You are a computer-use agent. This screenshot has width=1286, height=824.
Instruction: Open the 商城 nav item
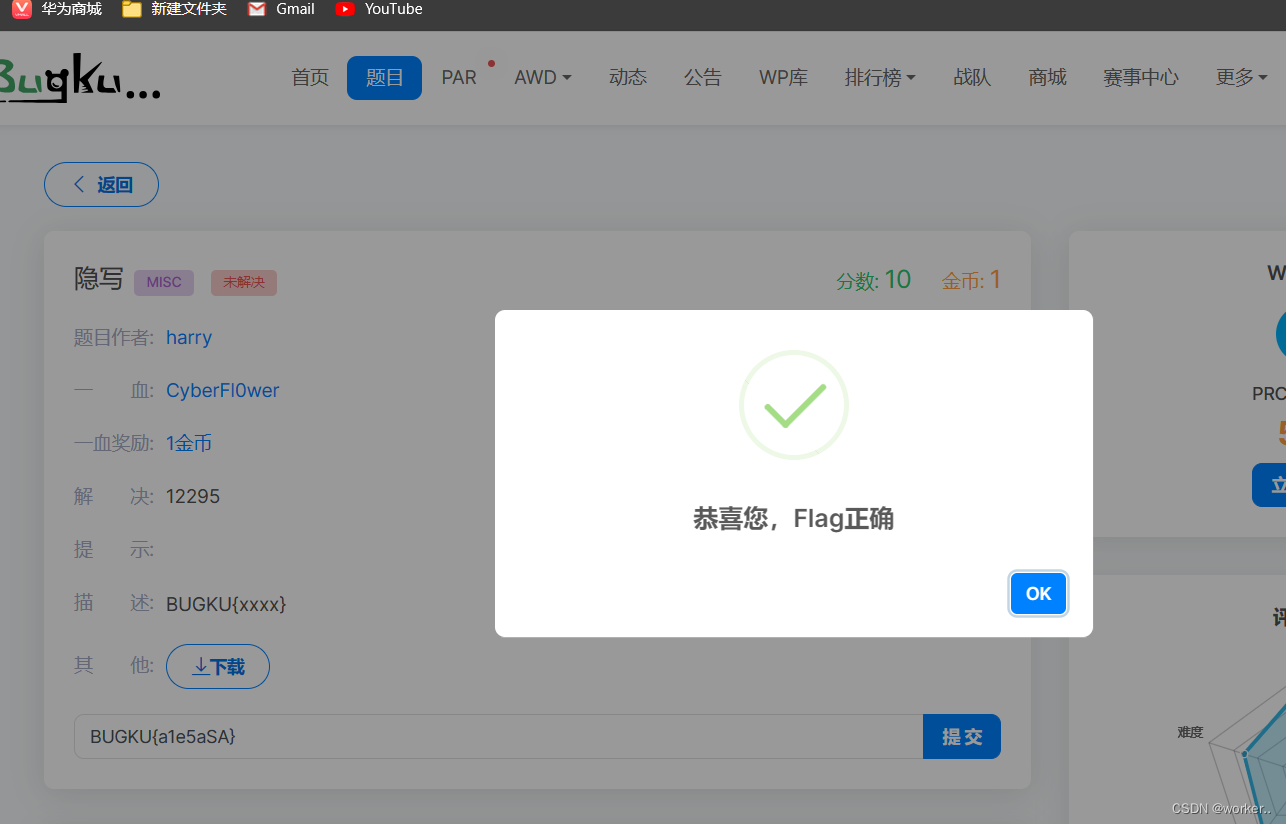[1047, 78]
